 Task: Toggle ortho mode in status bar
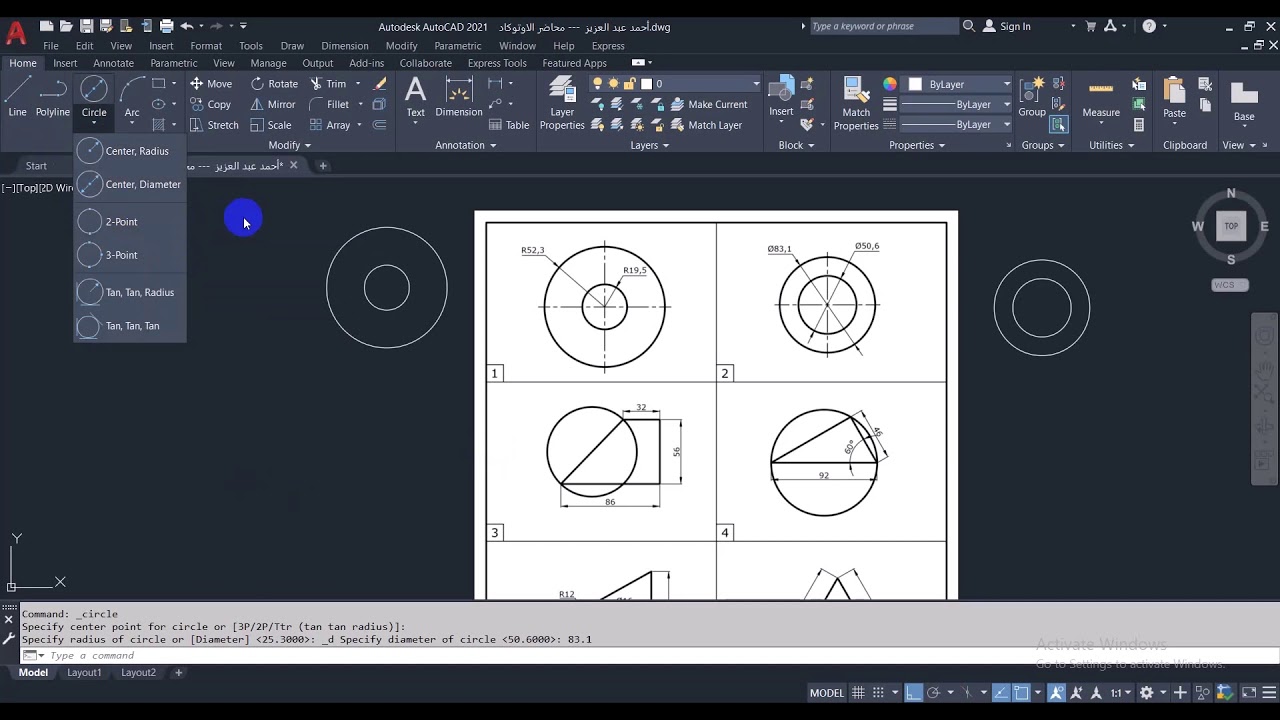coord(913,692)
